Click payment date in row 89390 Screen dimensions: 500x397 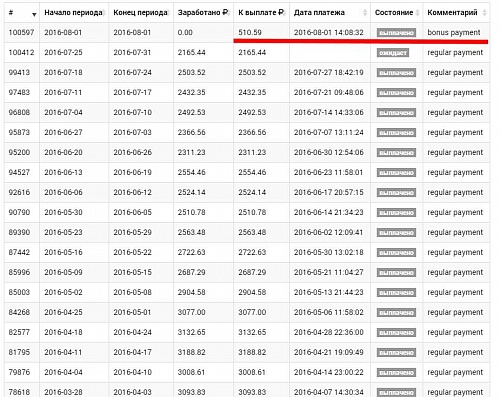(x=328, y=232)
